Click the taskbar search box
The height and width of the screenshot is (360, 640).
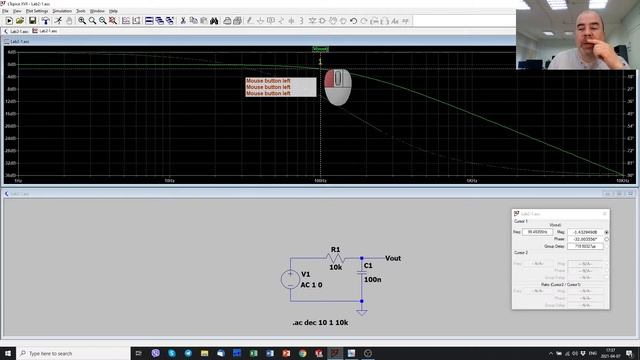73,353
